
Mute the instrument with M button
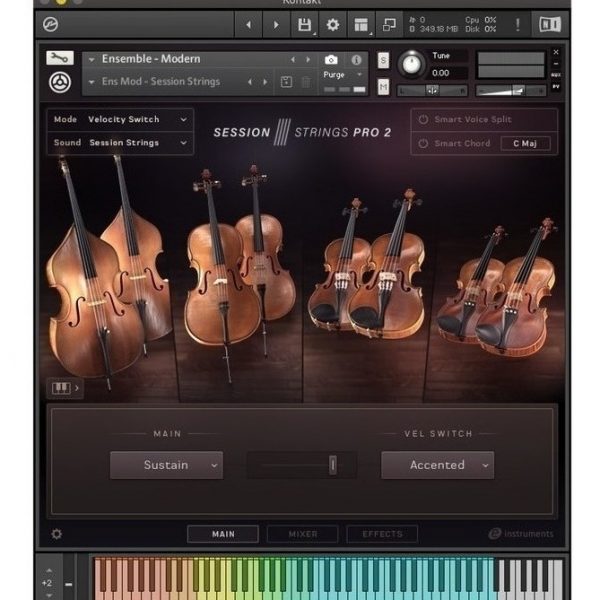(x=383, y=87)
